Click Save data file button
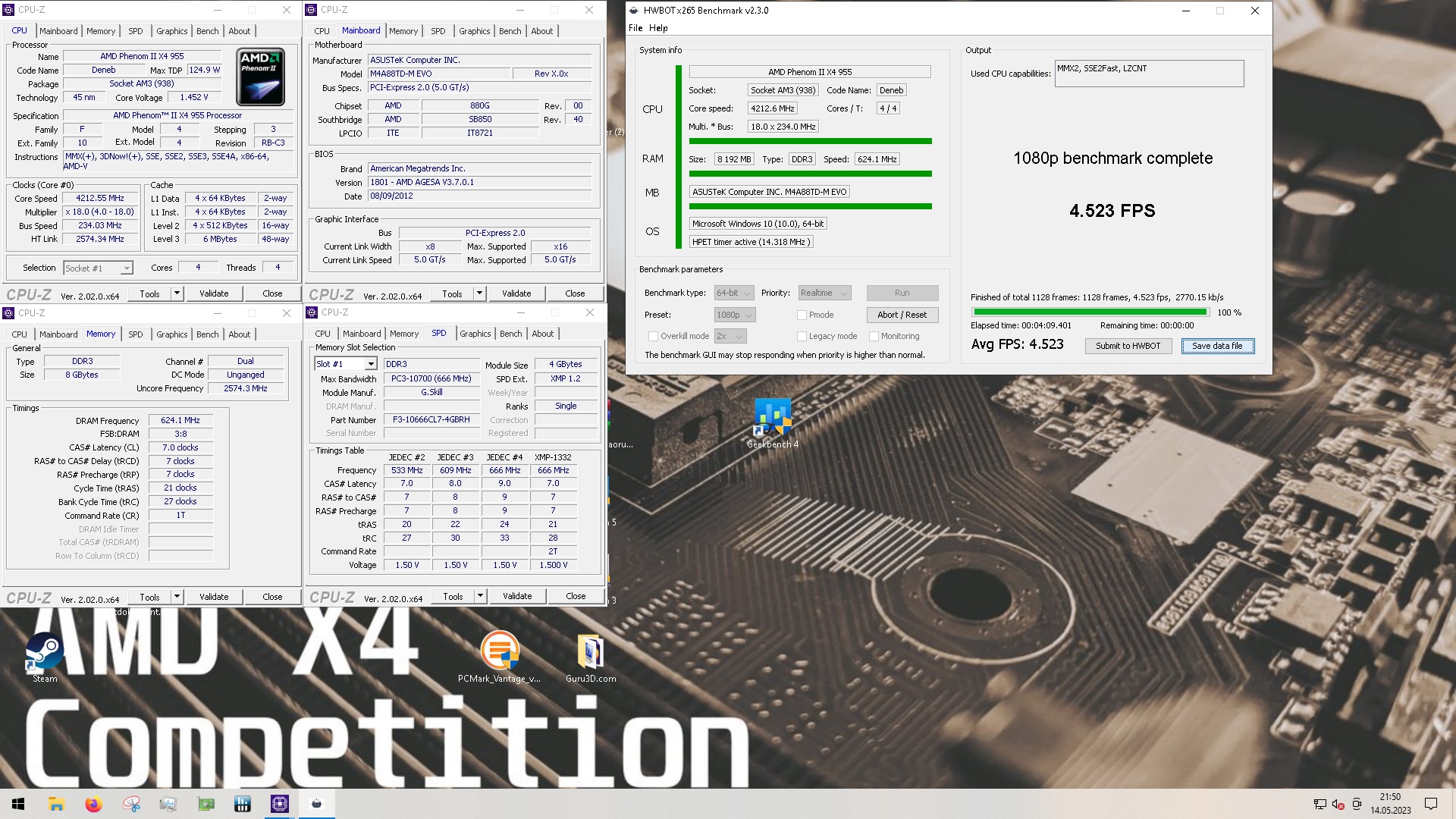 point(1217,346)
